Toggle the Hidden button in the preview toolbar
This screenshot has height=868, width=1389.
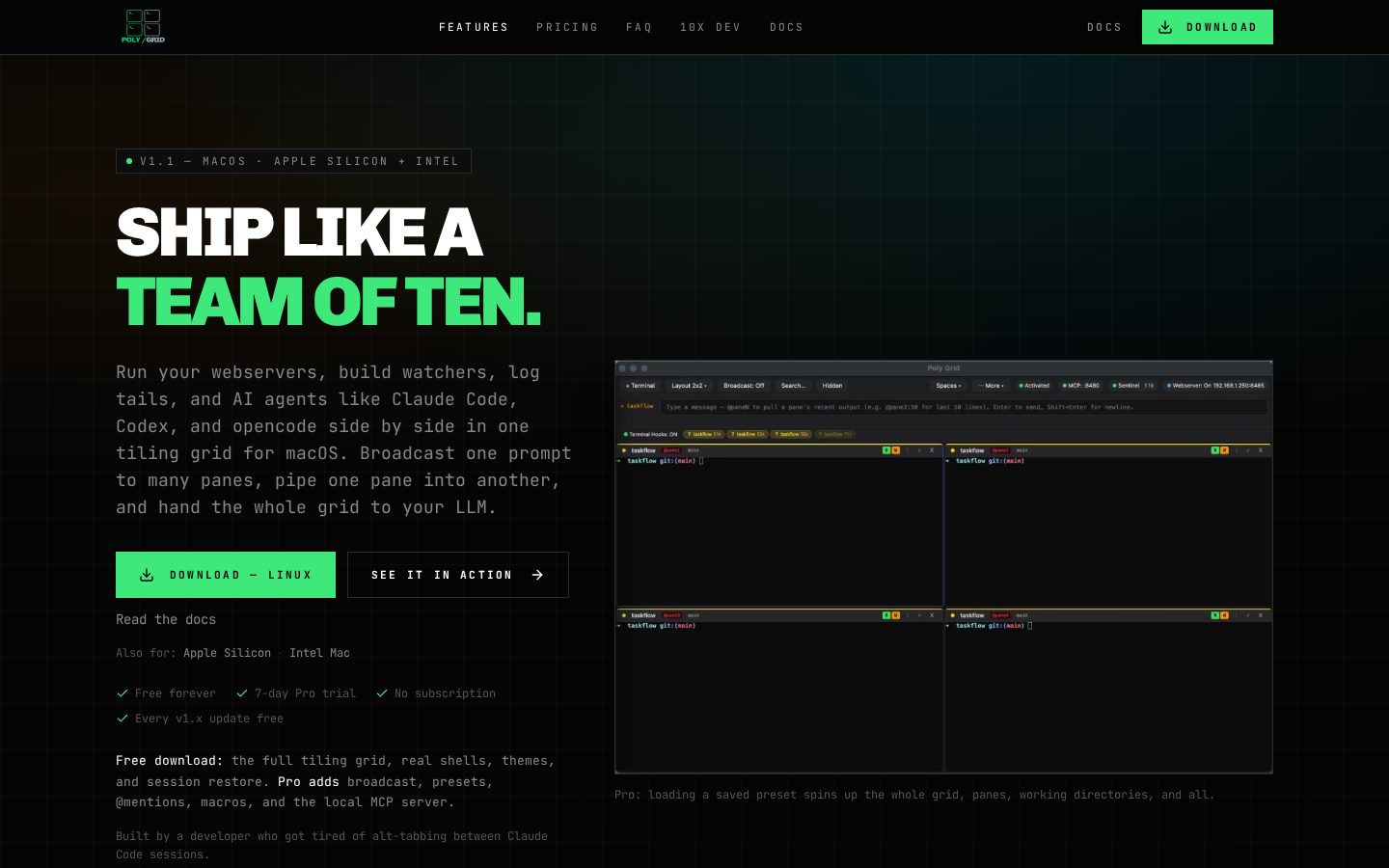(x=832, y=386)
